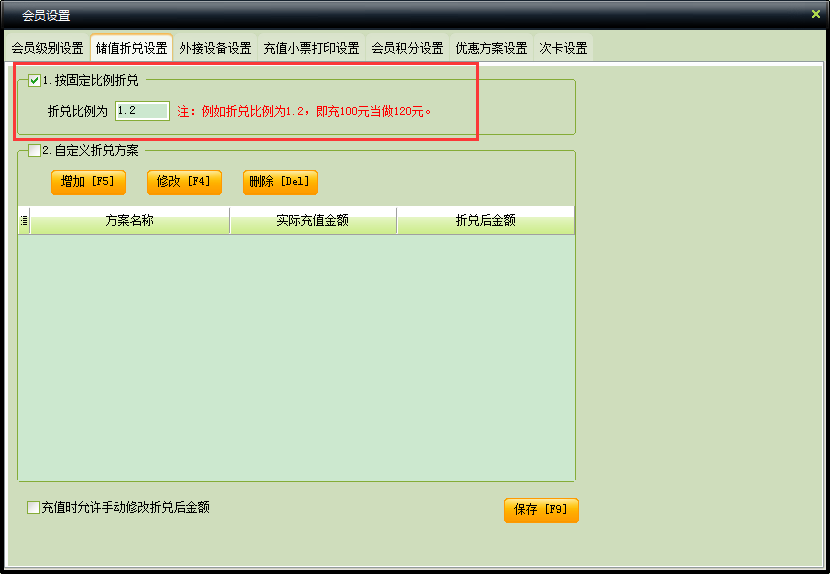Screen dimensions: 830x574
Task: Click the 增加 [F5] button
Action: click(88, 182)
